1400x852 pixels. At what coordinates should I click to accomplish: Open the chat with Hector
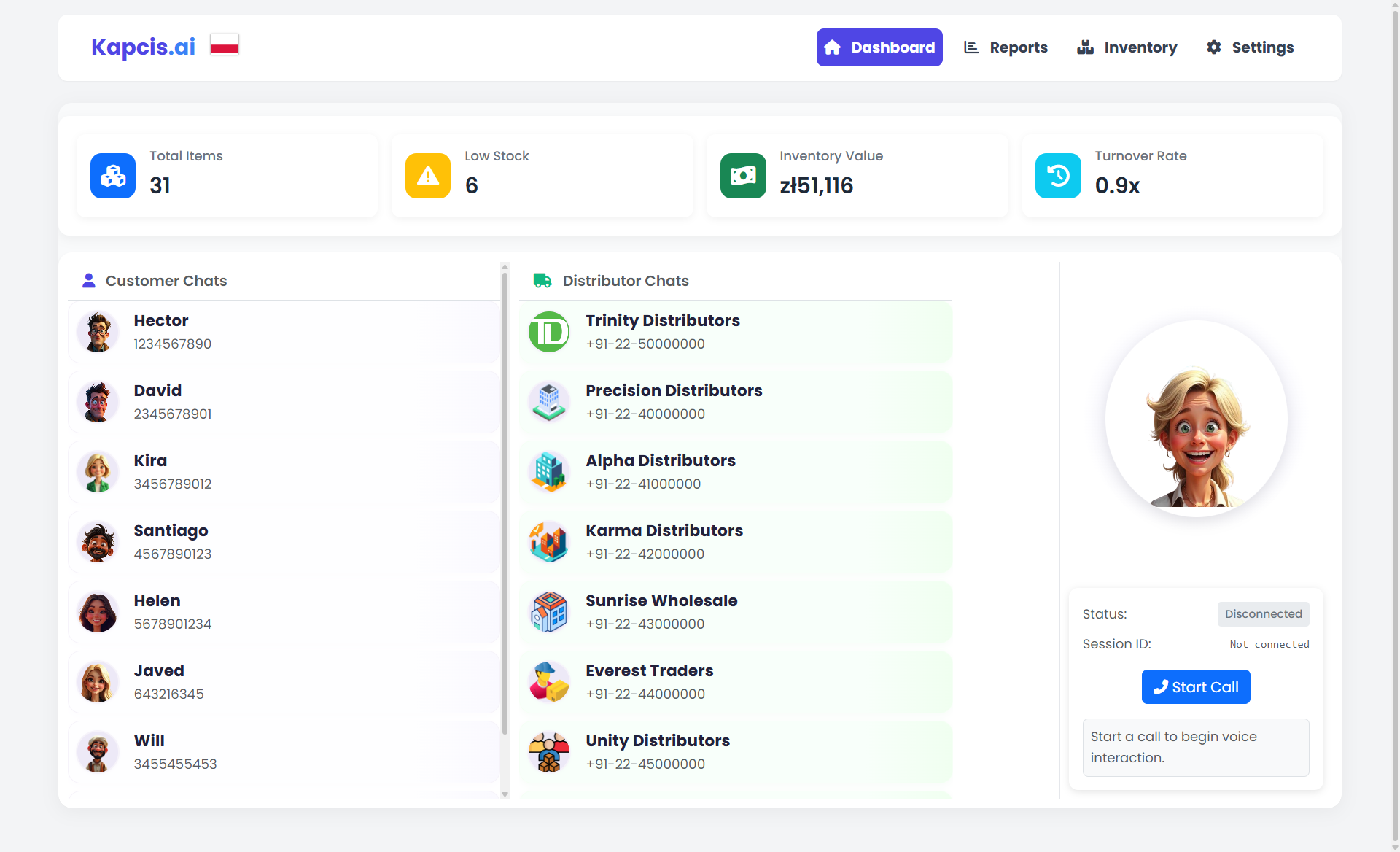283,332
